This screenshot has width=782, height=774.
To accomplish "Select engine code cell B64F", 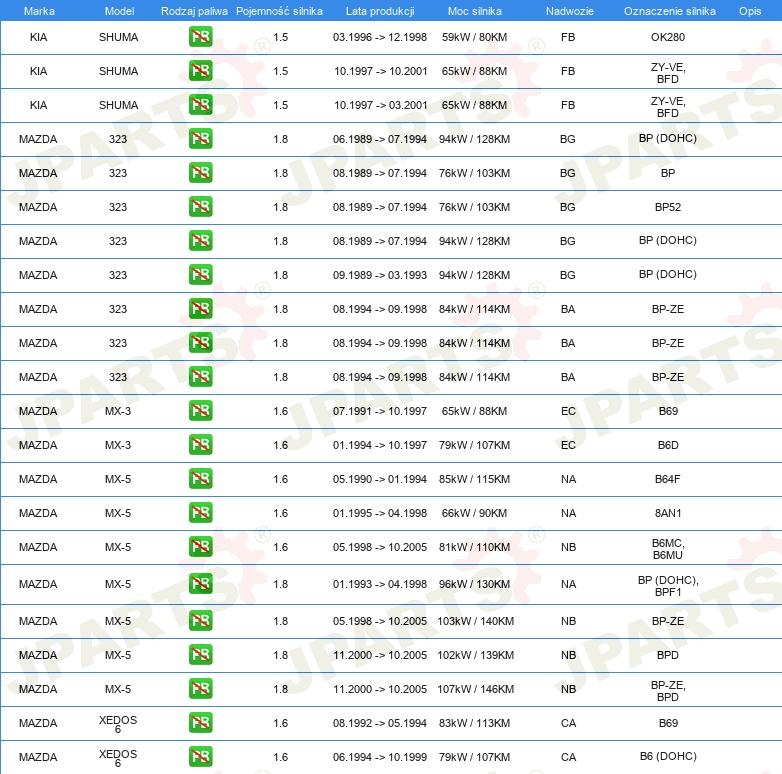I will (x=668, y=479).
